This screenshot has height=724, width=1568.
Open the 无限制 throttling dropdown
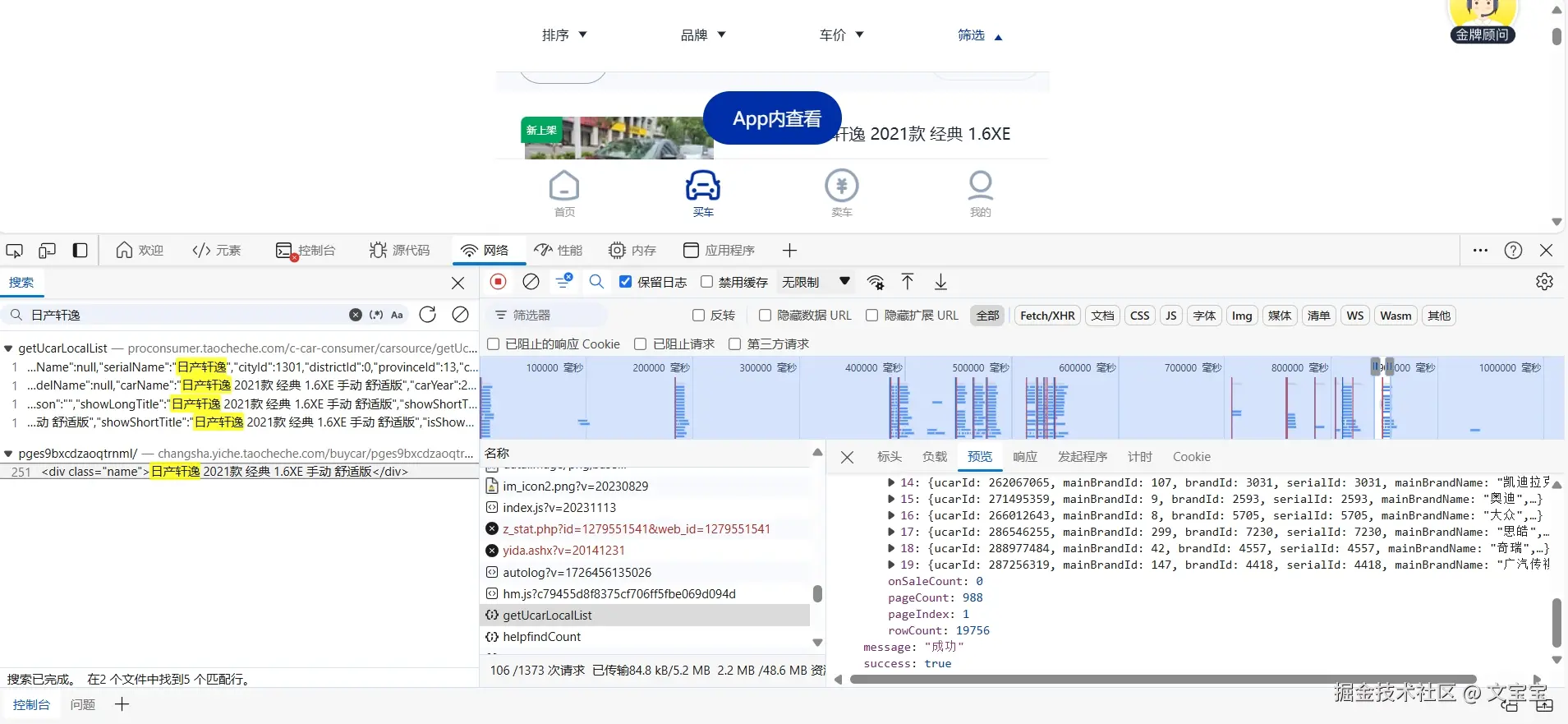(816, 282)
